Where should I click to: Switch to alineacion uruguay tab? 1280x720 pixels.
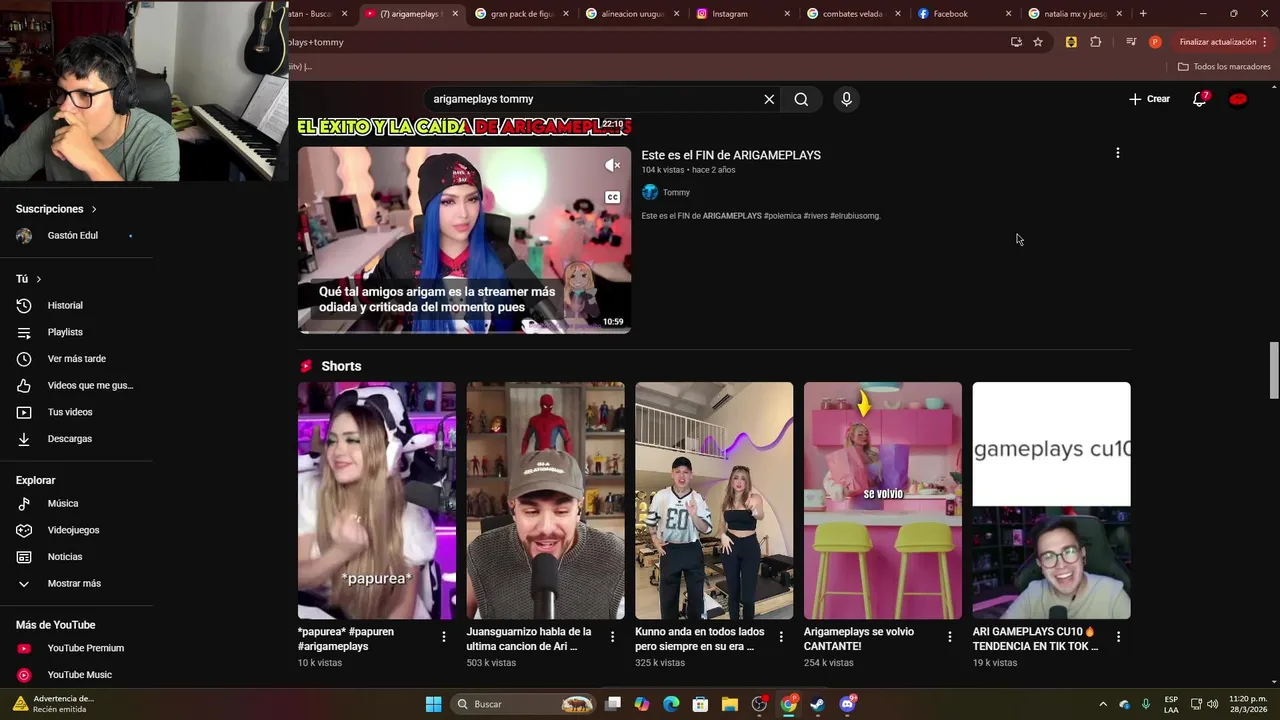[632, 14]
